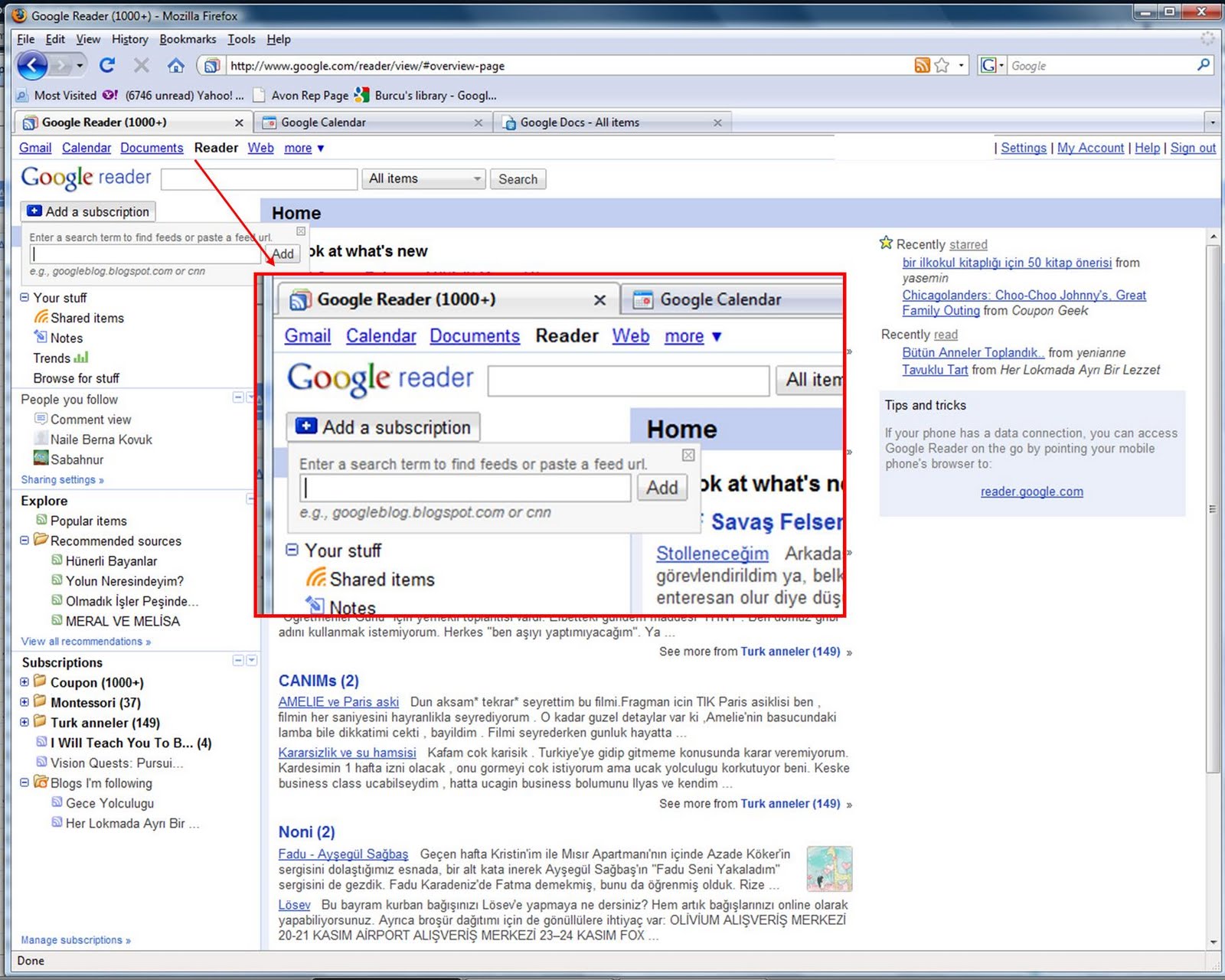Click the site identity icon beside the URL
The height and width of the screenshot is (980, 1225).
coord(212,66)
